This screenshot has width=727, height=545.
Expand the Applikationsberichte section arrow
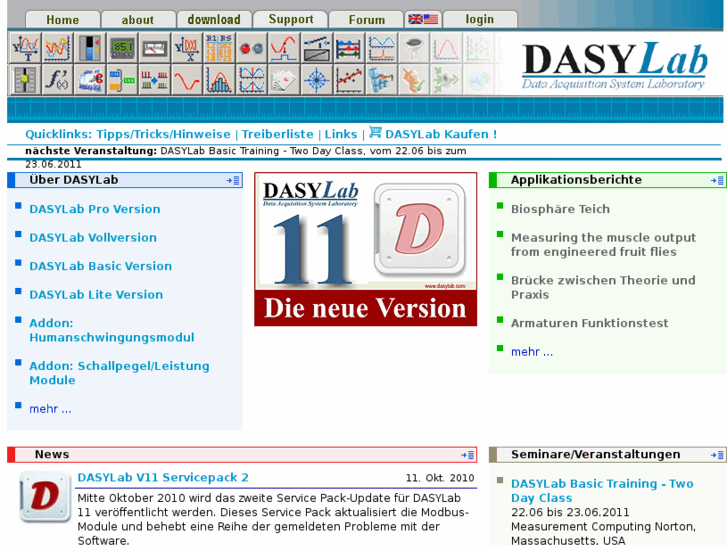click(717, 180)
